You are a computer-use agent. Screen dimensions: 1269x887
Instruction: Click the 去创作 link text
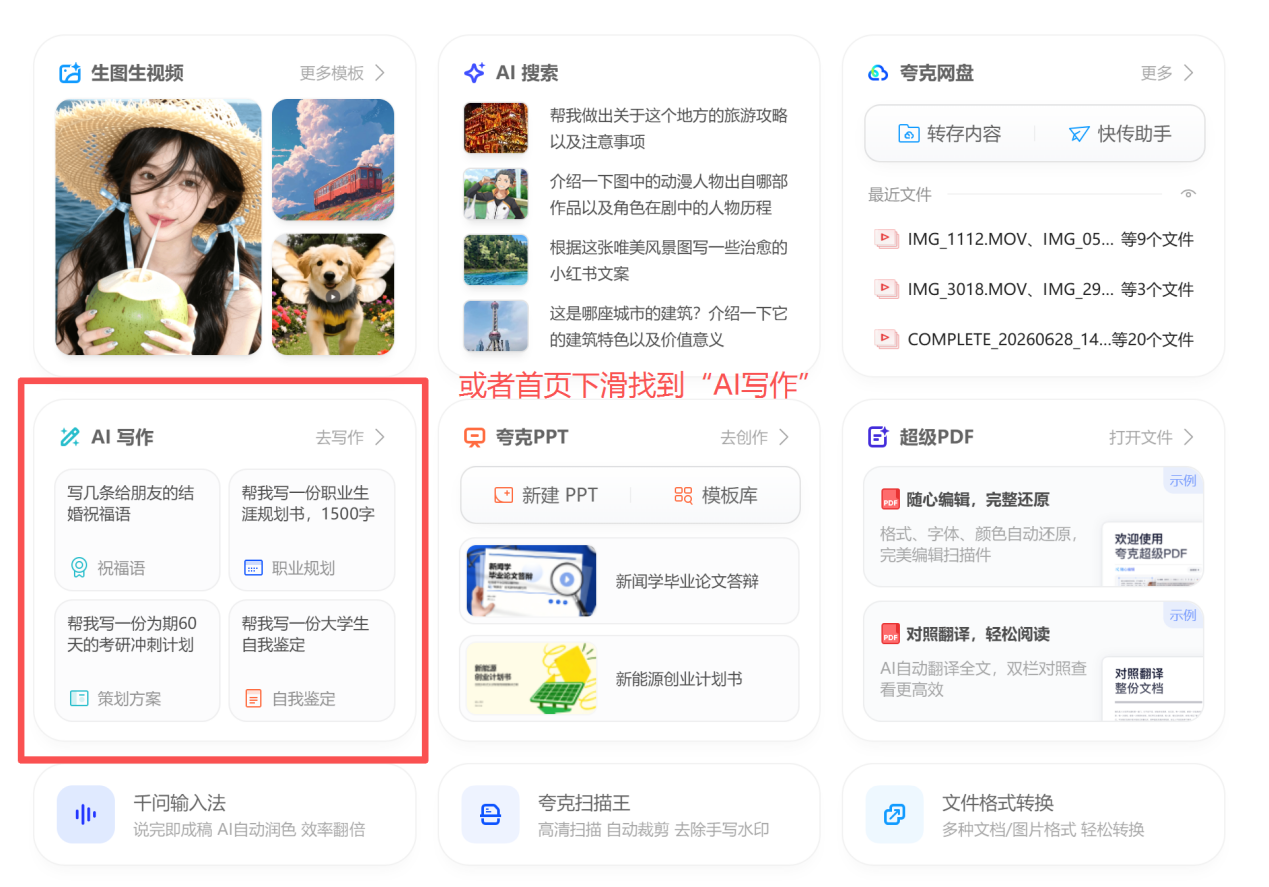tap(744, 437)
